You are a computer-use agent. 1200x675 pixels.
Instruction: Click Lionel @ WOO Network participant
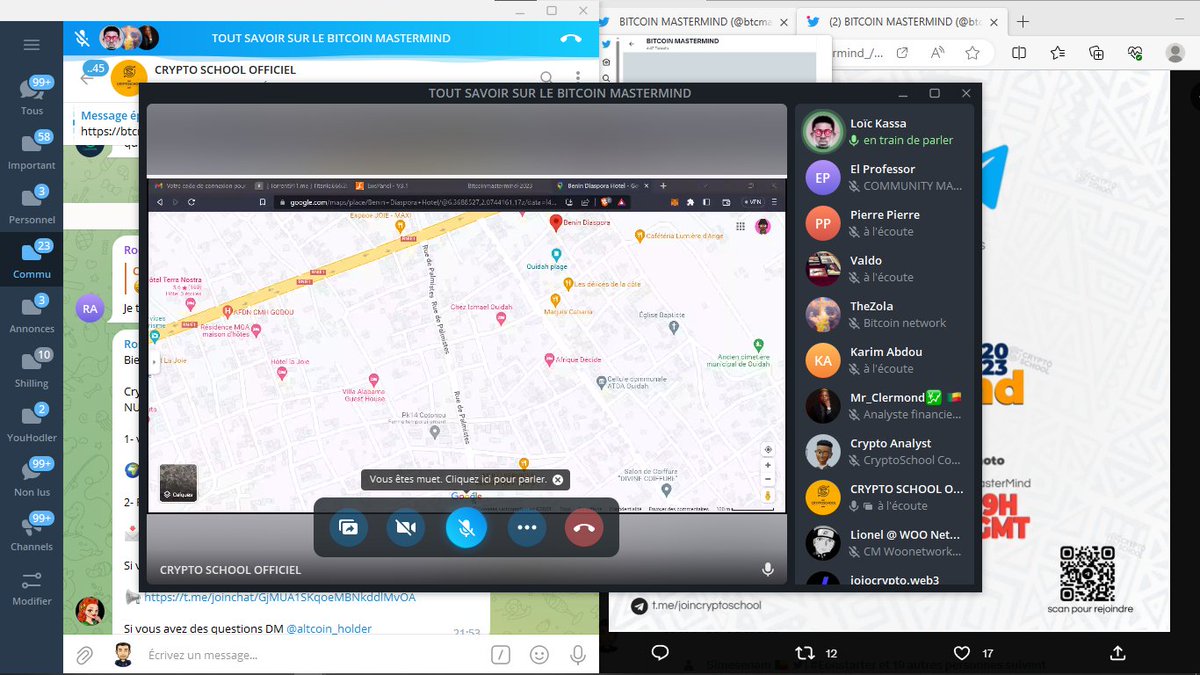click(886, 543)
